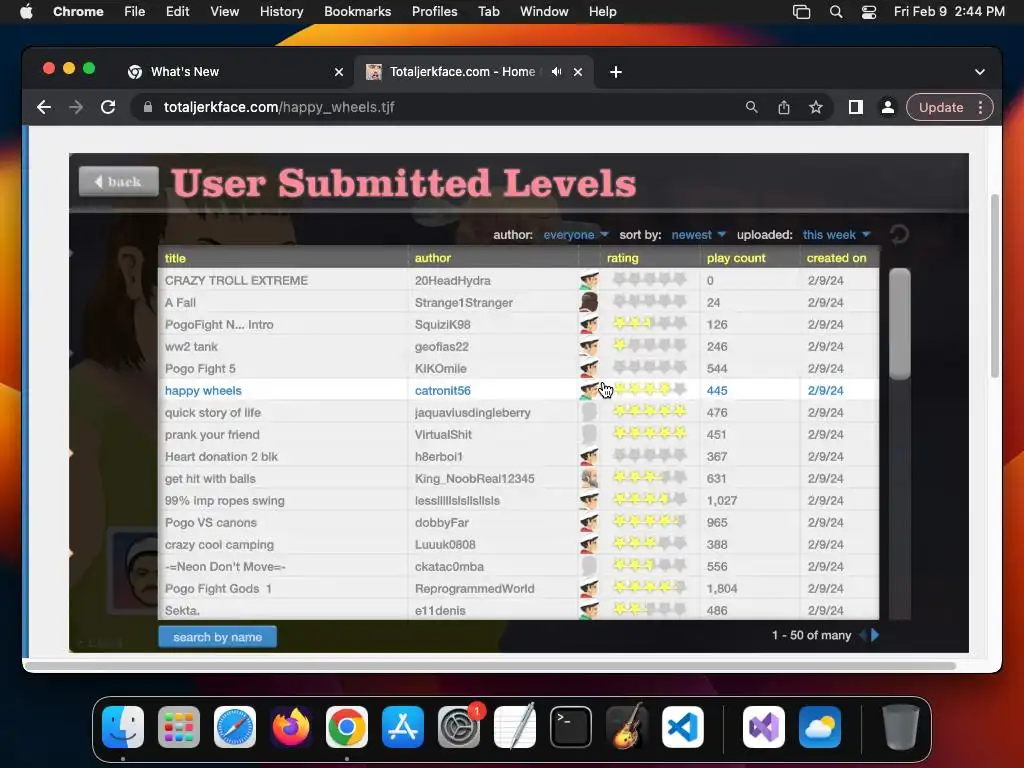Click the level list scrollbar handle

coord(900,323)
